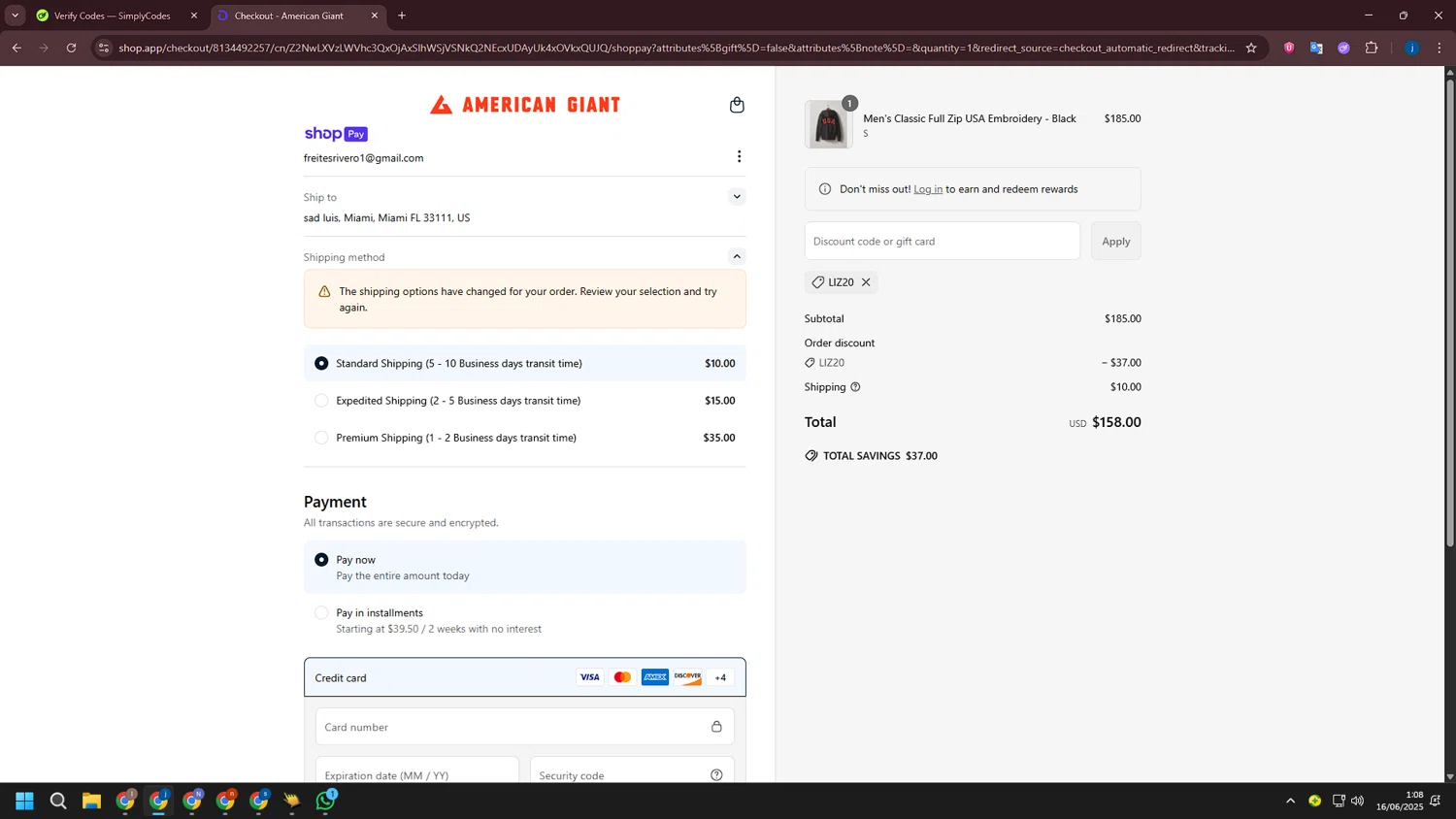Click the Discount code or gift card field
This screenshot has width=1456, height=819.
pyautogui.click(x=943, y=242)
